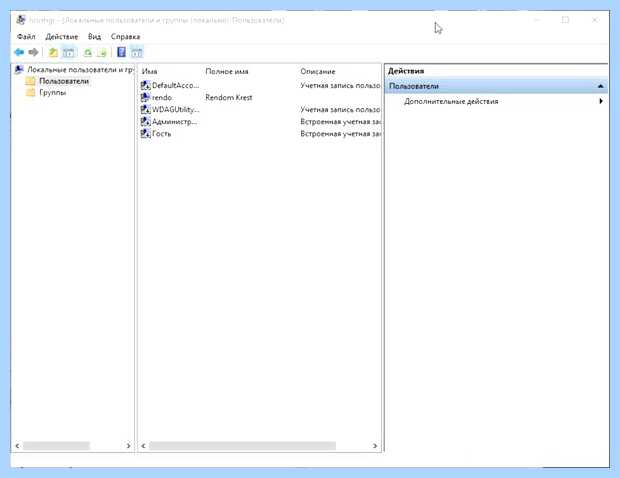Click the users list horizontal scrollbar thumb
Image resolution: width=620 pixels, height=478 pixels.
click(242, 446)
